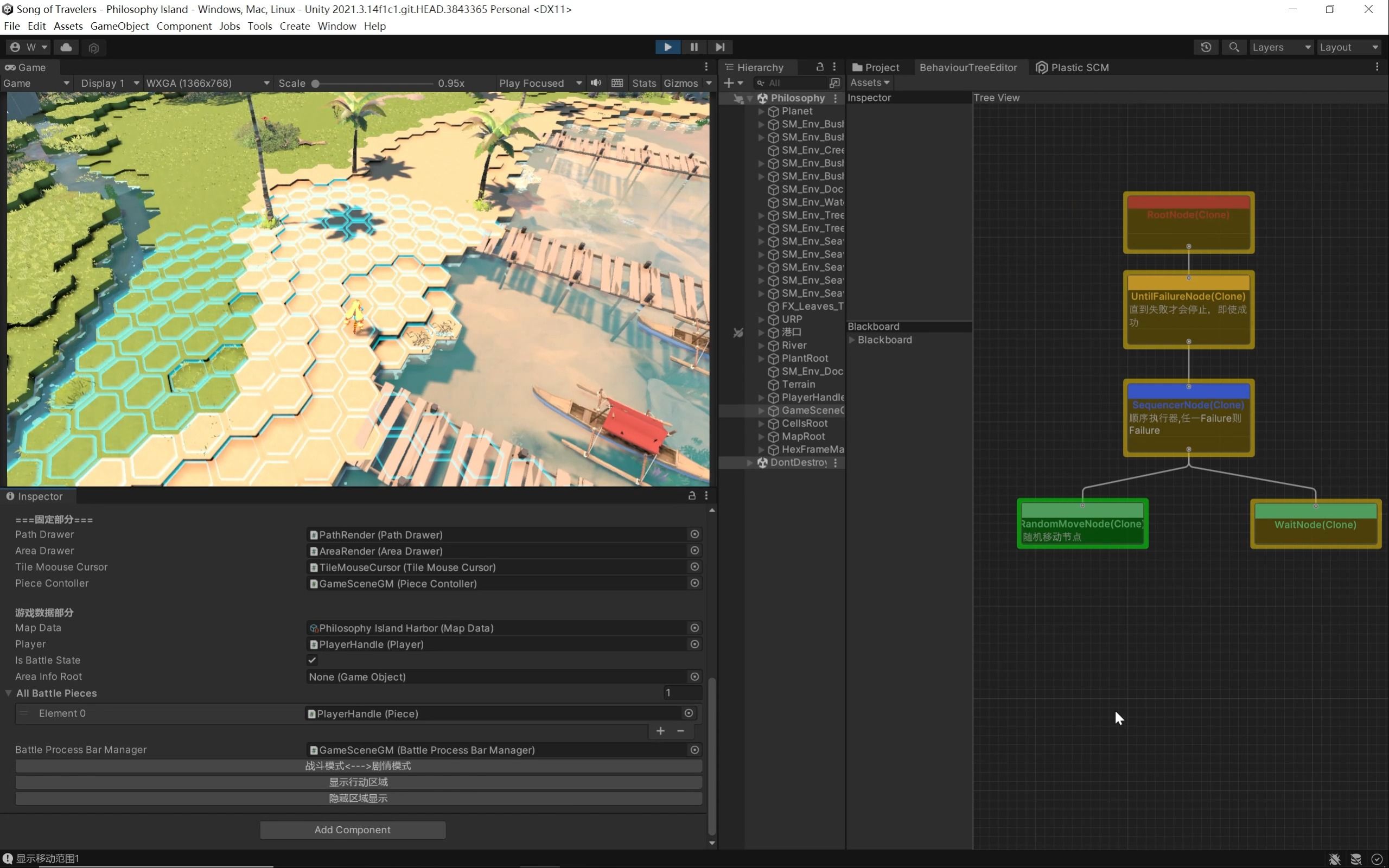The image size is (1389, 868).
Task: Open the cloud services icon
Action: (x=66, y=47)
